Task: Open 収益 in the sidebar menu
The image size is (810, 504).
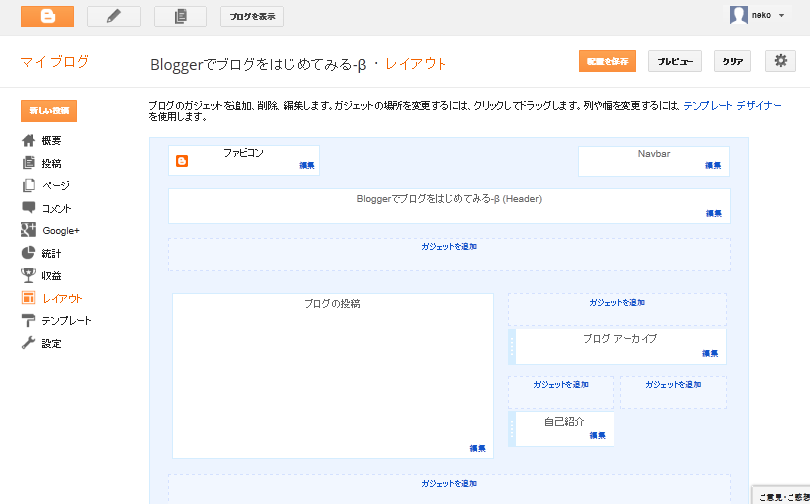Action: [51, 276]
